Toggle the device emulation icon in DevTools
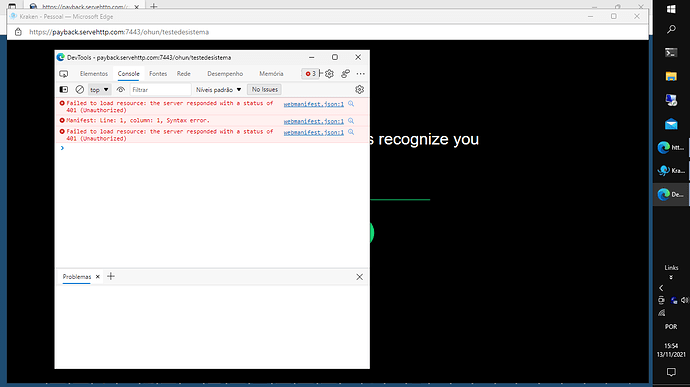 click(63, 74)
